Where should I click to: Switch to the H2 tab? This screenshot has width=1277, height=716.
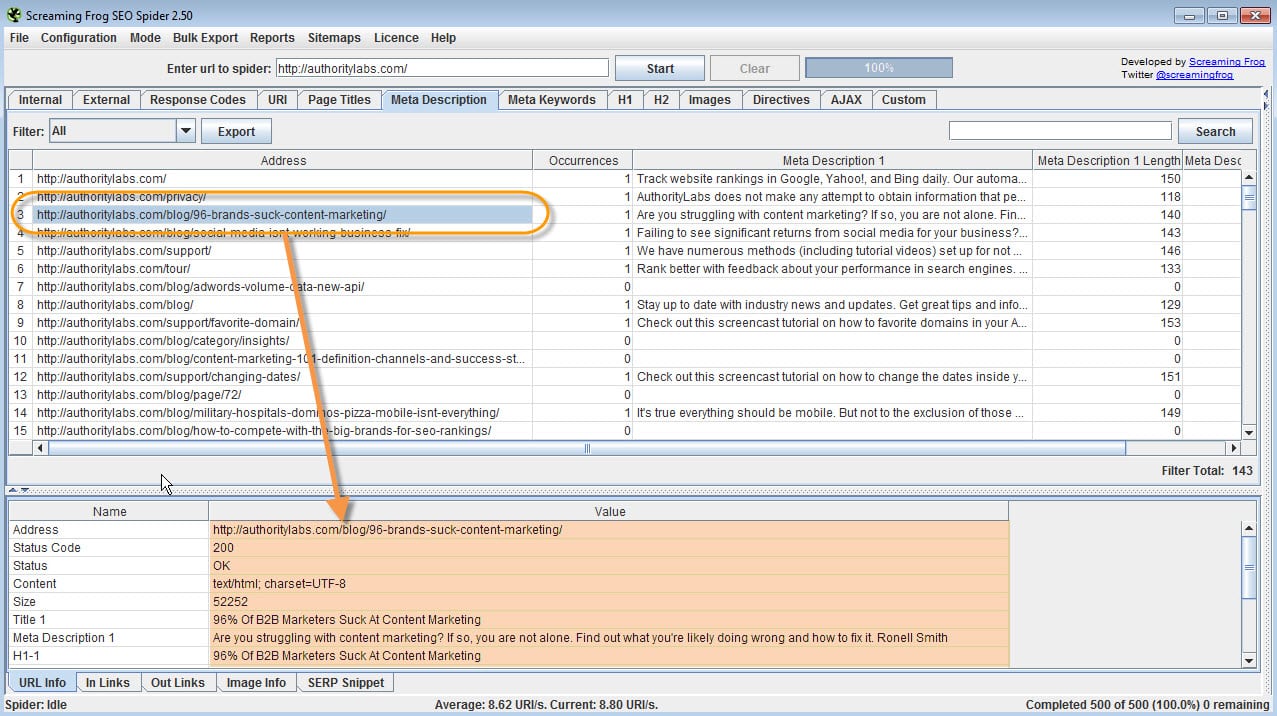661,100
